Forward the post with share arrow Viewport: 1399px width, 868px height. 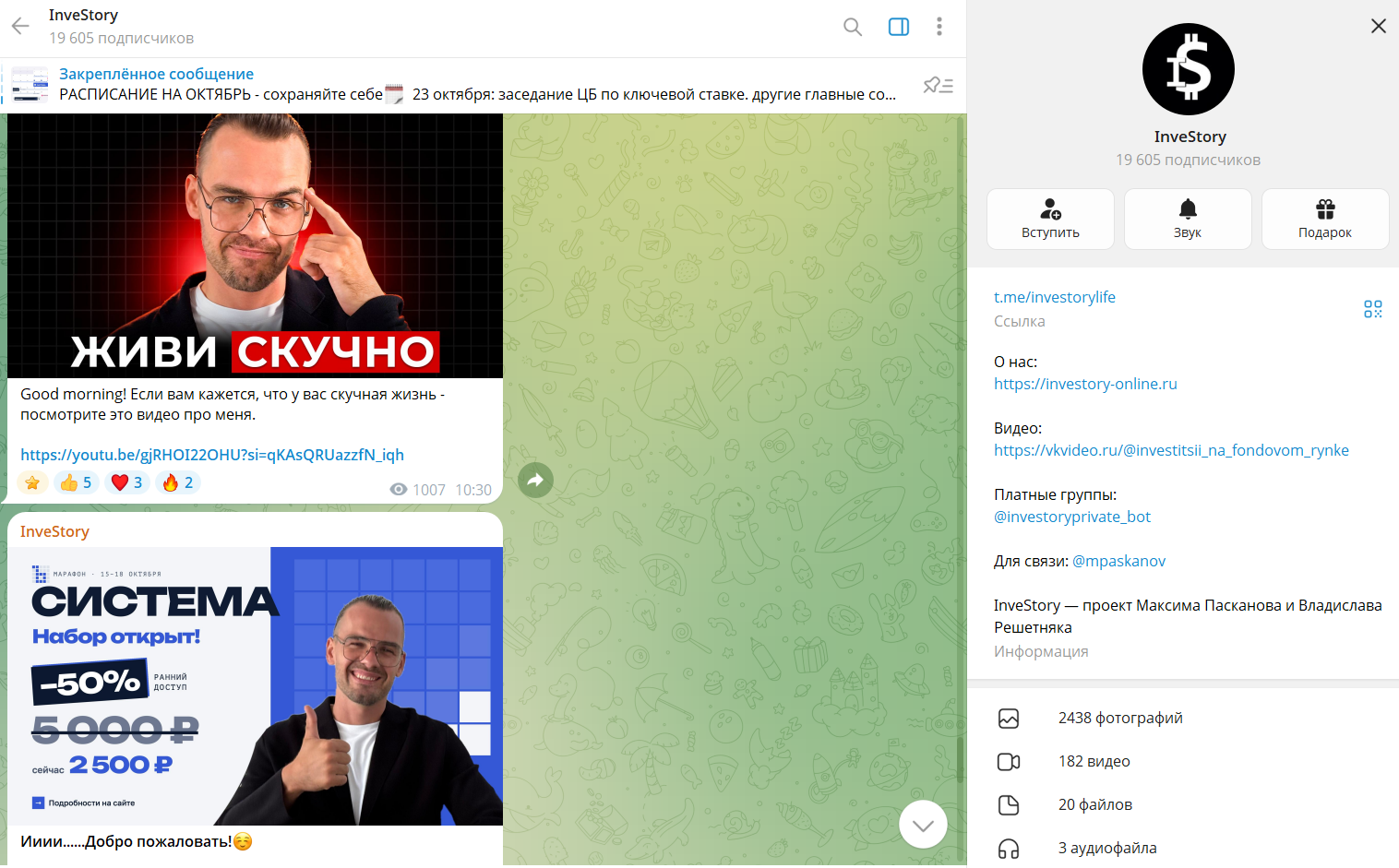pos(535,480)
